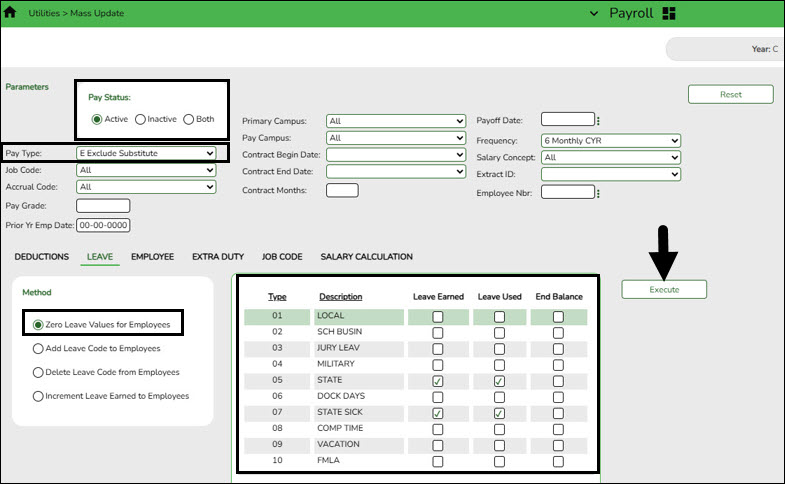Image resolution: width=785 pixels, height=484 pixels.
Task: Click the Execute button
Action: click(664, 290)
